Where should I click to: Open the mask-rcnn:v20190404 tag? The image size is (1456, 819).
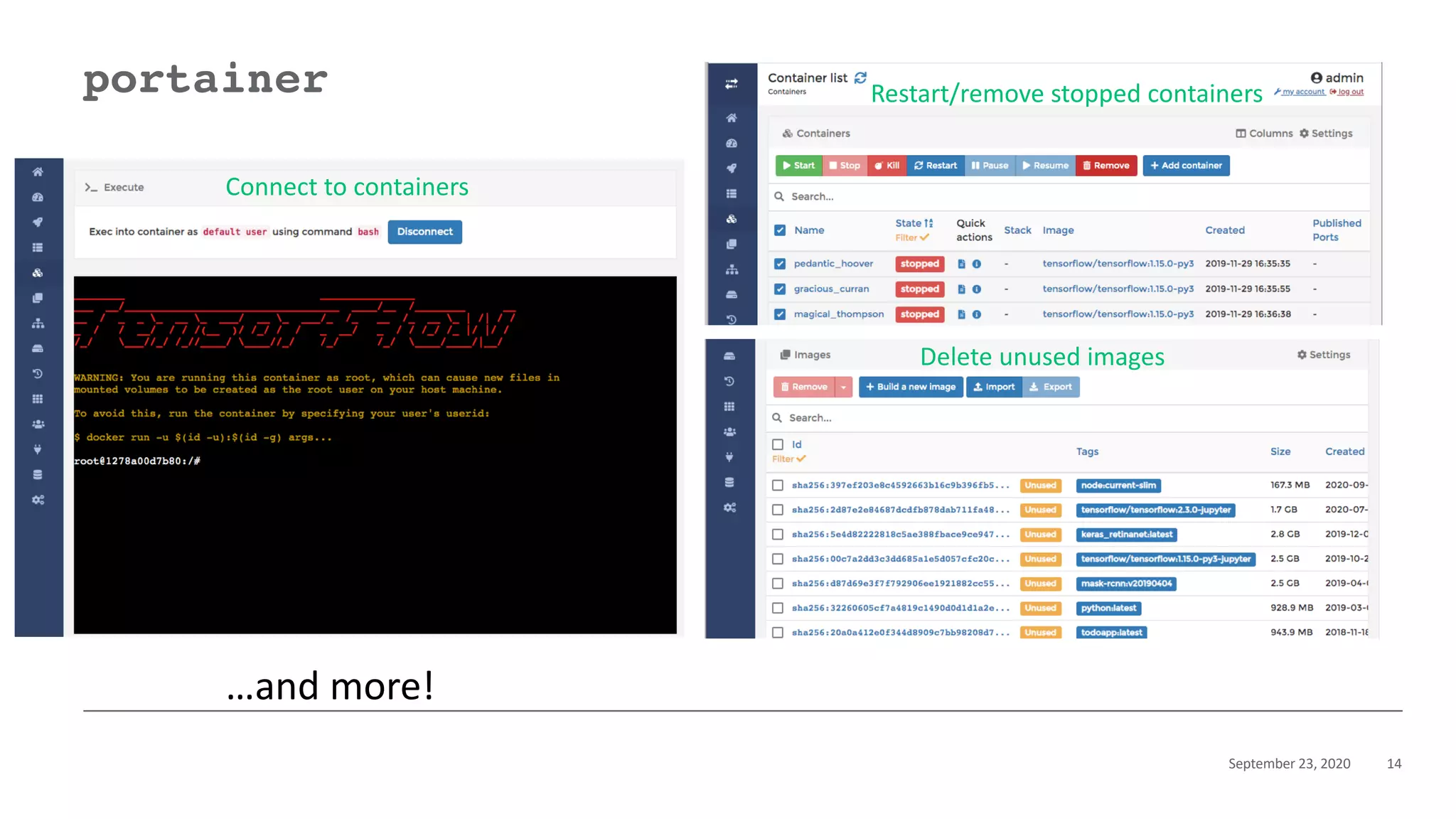coord(1126,584)
